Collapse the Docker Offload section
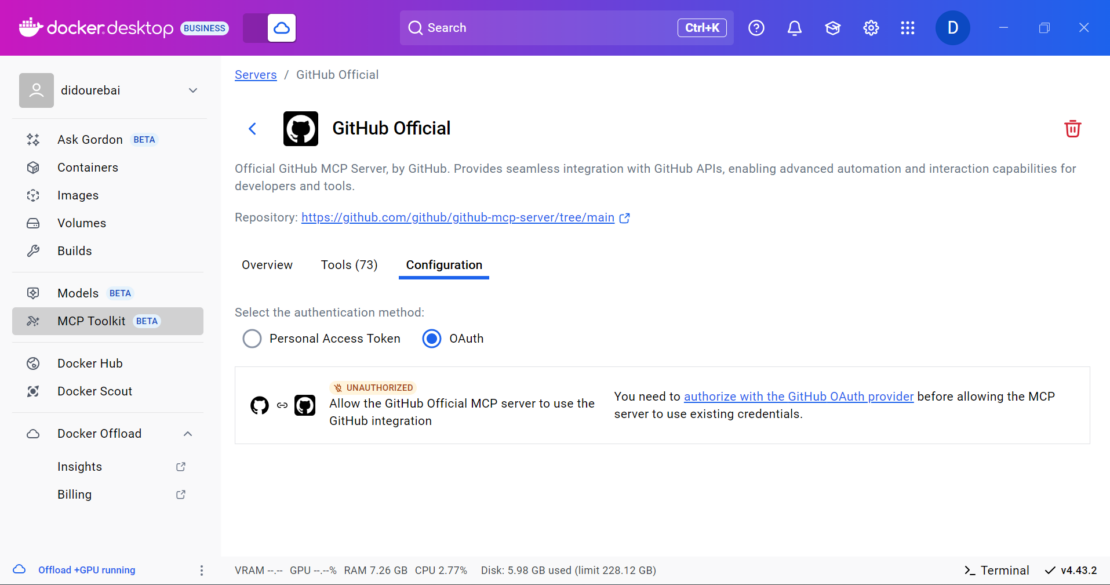The height and width of the screenshot is (585, 1110). [187, 433]
